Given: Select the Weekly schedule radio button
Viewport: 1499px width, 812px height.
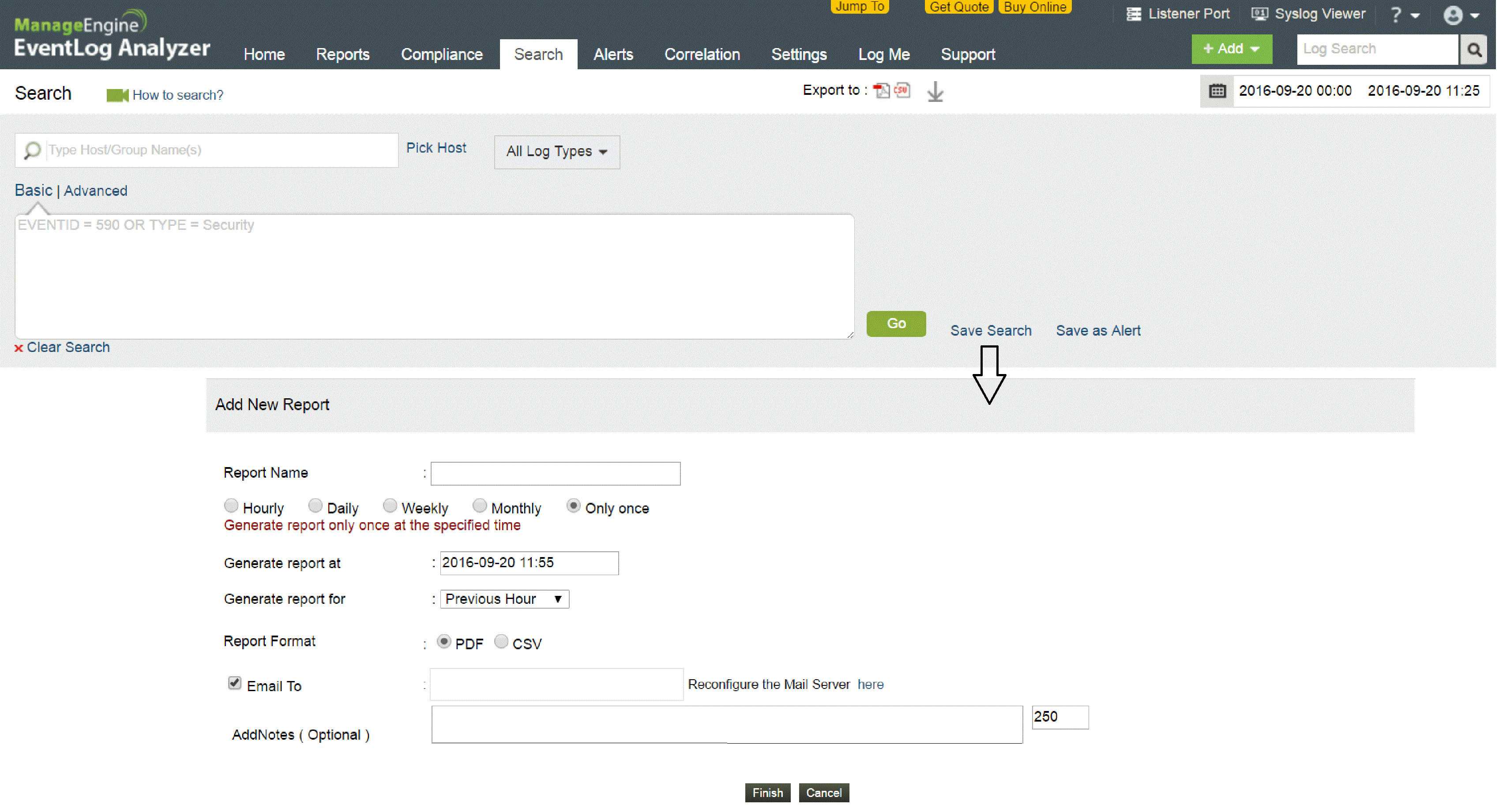Looking at the screenshot, I should point(390,506).
